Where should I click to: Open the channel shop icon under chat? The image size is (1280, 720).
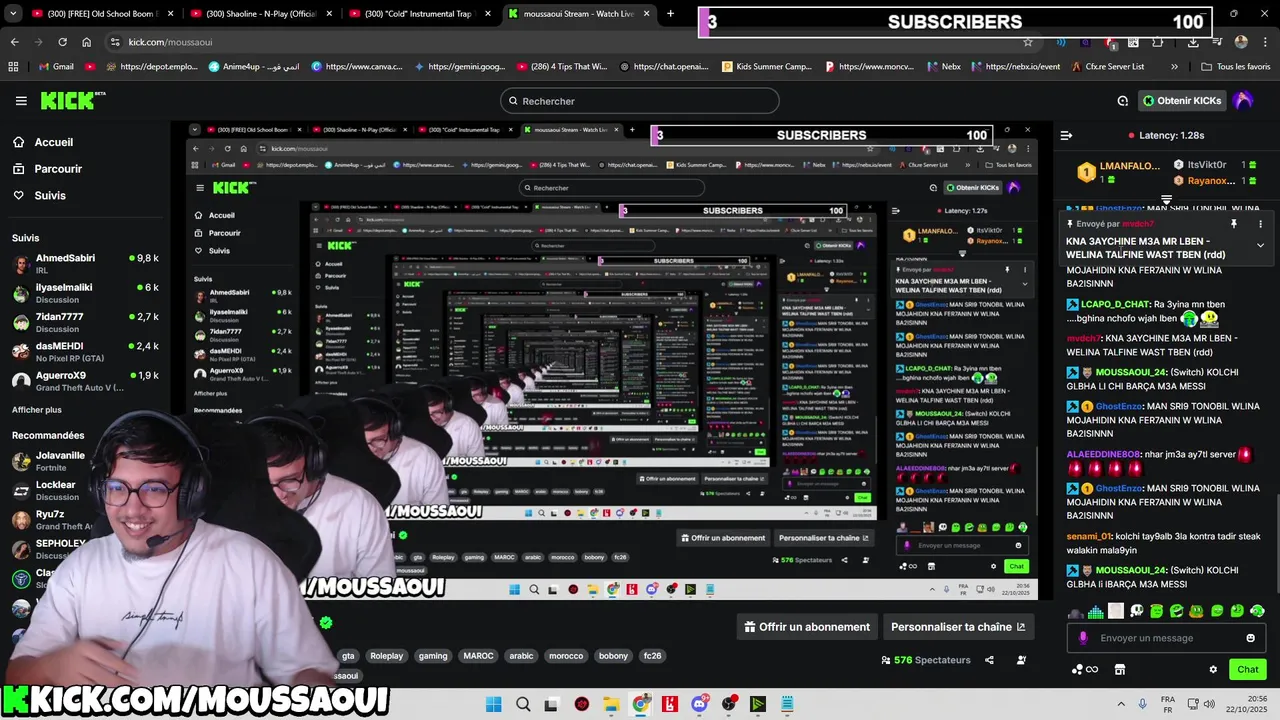1120,670
